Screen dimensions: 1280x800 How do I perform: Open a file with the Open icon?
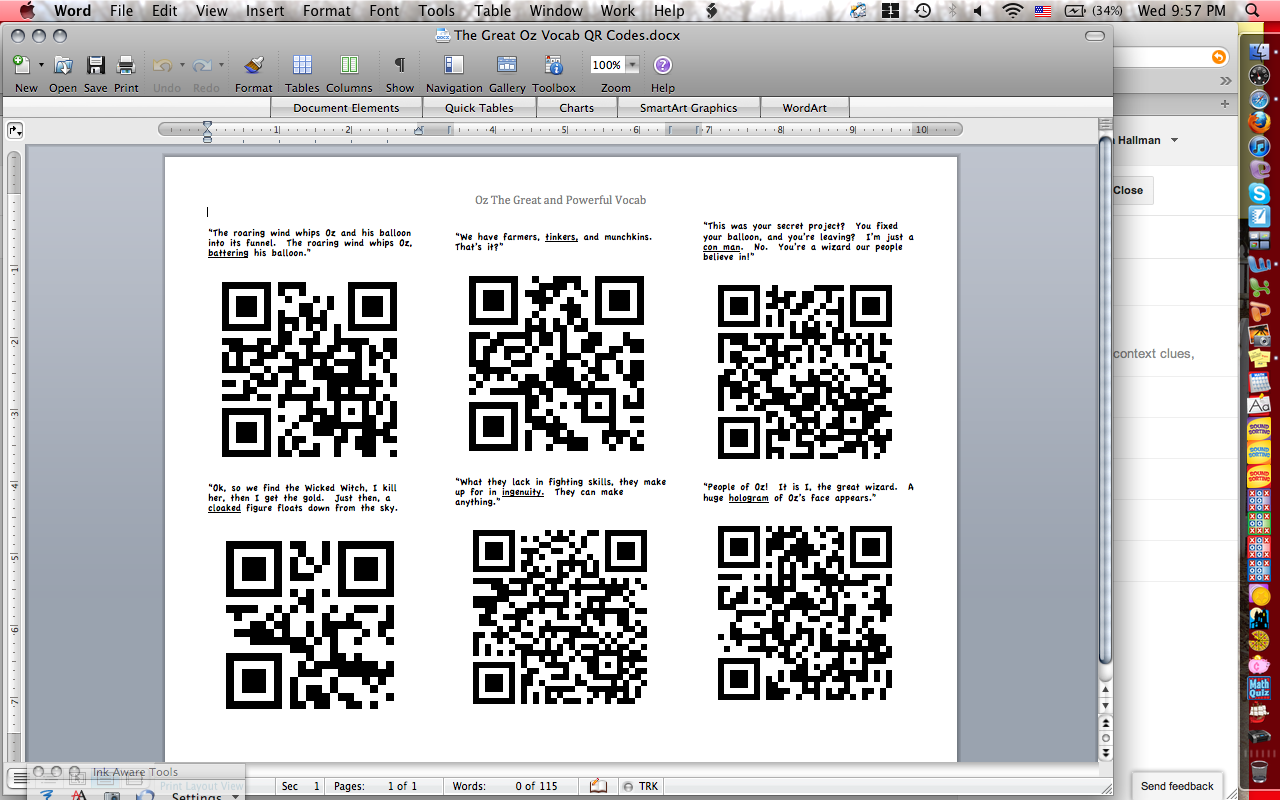click(62, 64)
